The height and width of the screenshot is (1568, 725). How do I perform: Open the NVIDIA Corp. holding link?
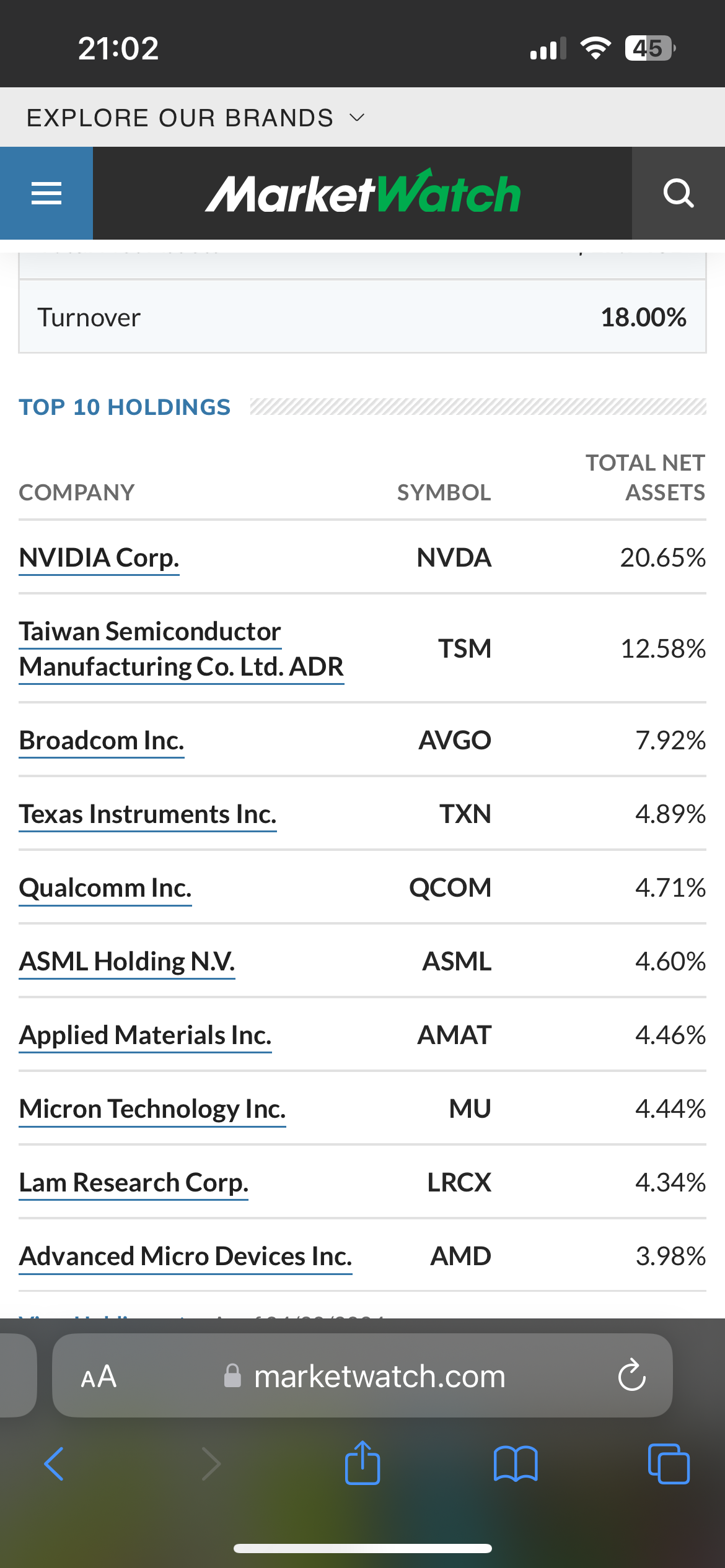tap(99, 558)
